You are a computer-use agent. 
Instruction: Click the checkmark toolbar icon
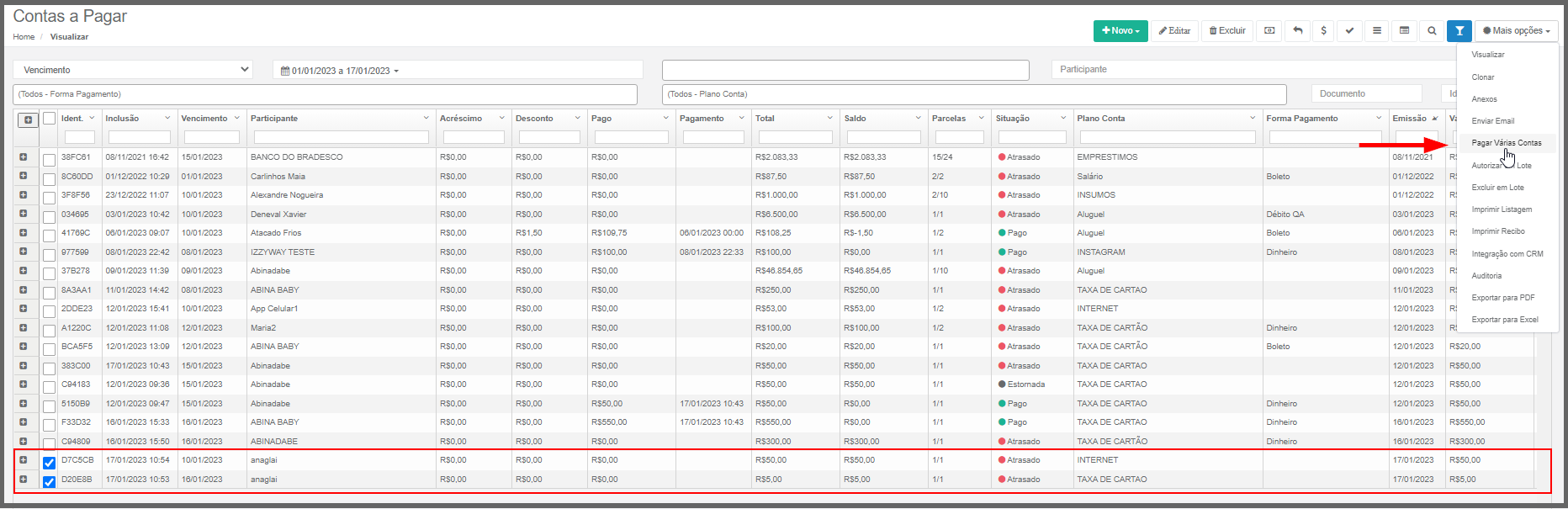coord(1349,31)
